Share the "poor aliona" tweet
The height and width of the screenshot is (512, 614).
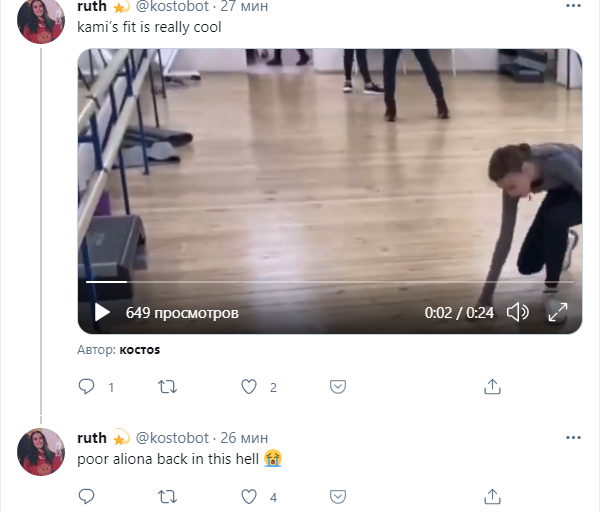tap(492, 496)
